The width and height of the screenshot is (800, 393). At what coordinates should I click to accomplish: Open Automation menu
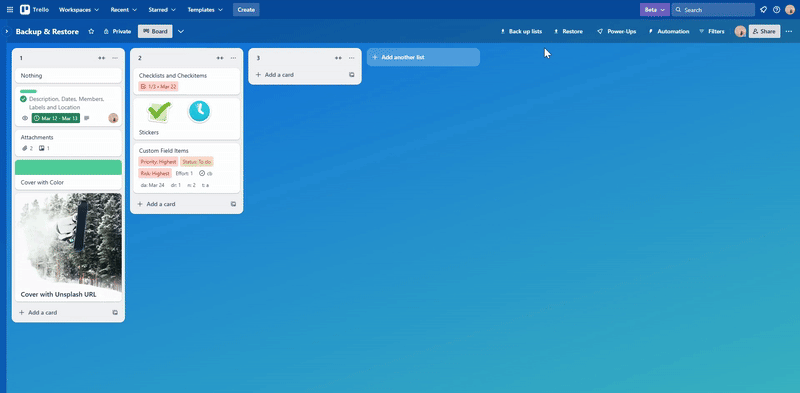coord(668,32)
